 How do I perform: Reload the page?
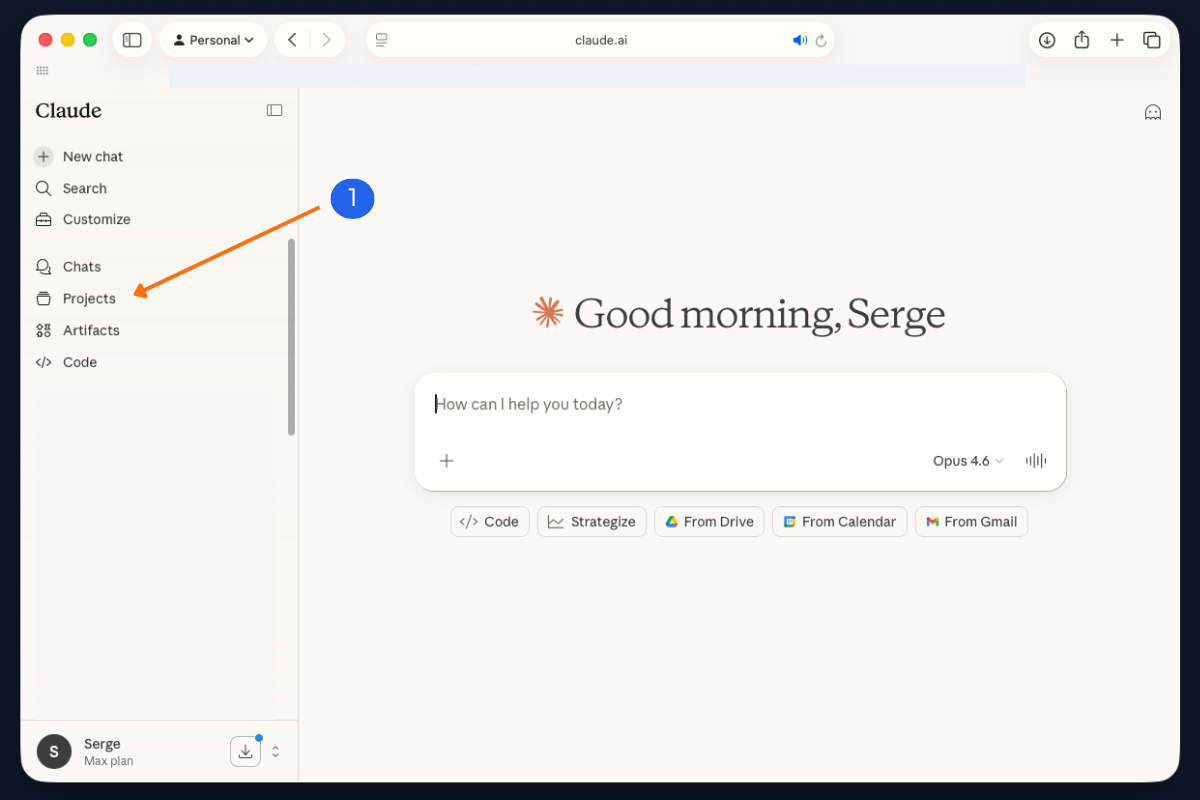pos(821,40)
